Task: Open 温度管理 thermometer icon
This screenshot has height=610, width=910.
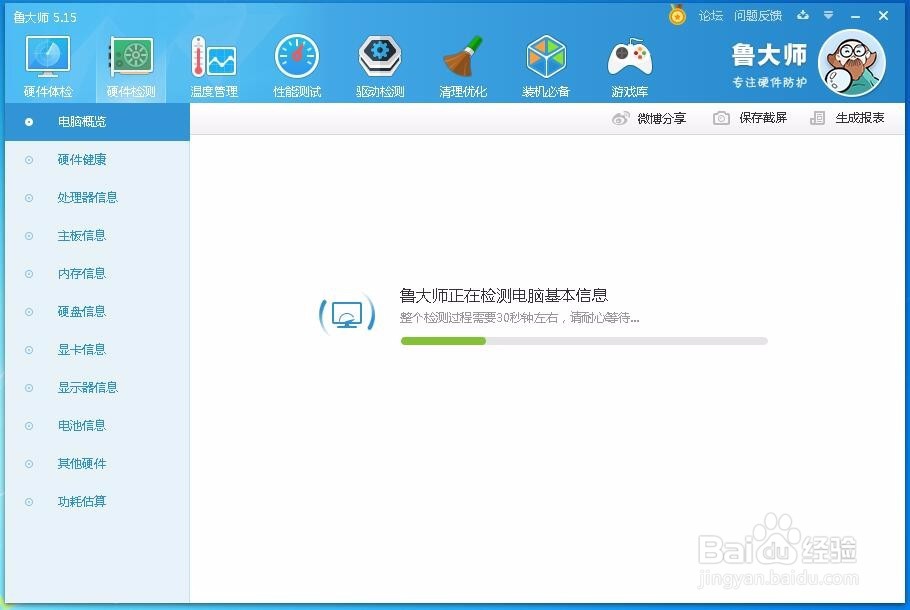Action: (x=214, y=56)
